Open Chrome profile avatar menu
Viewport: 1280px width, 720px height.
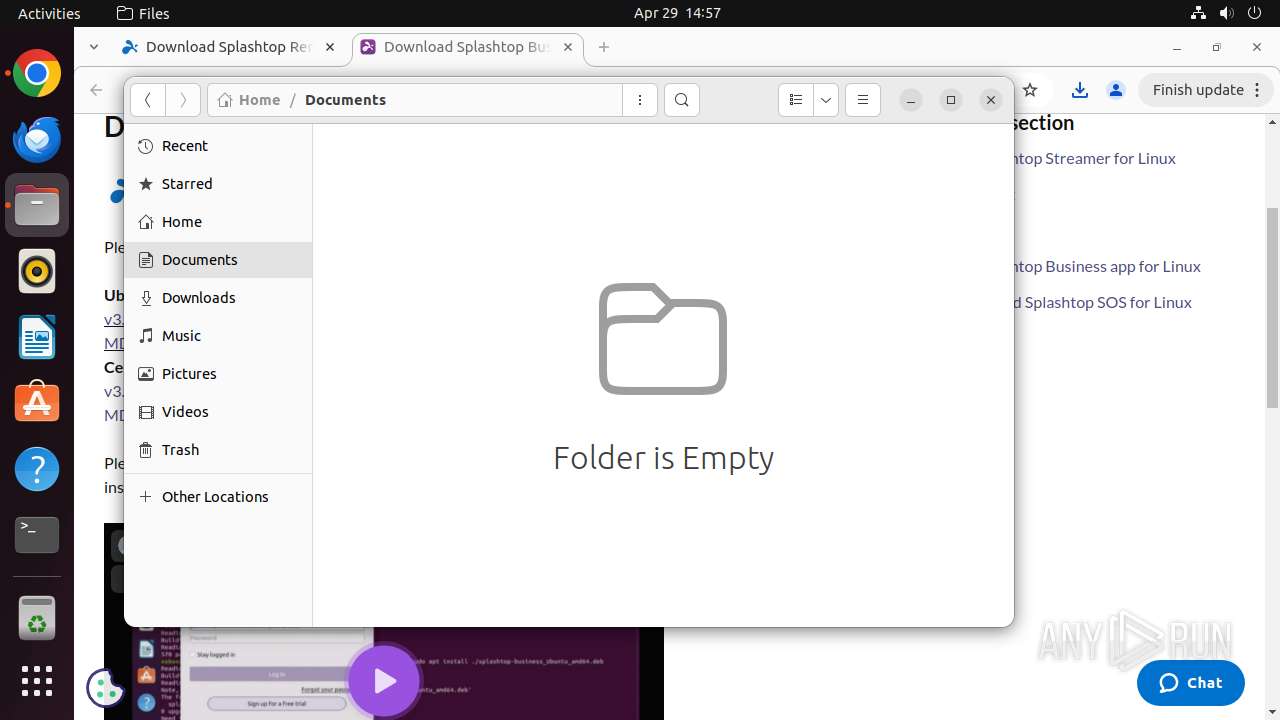(x=1116, y=90)
